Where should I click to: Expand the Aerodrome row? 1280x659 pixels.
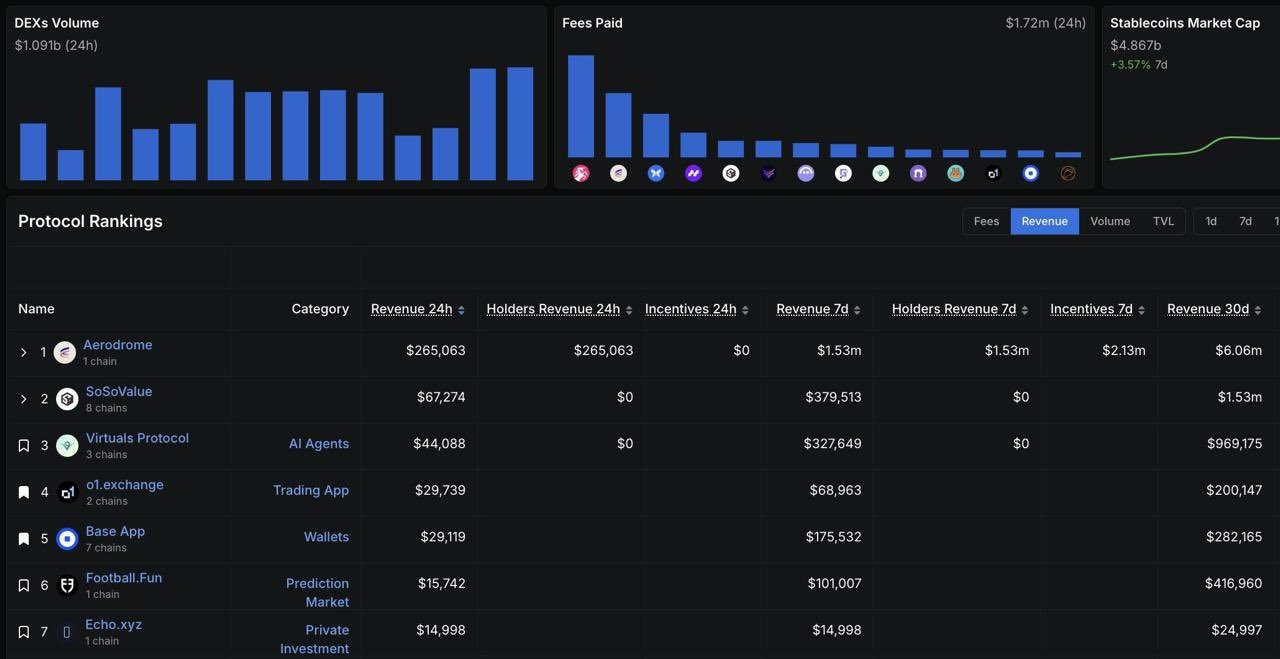click(24, 352)
